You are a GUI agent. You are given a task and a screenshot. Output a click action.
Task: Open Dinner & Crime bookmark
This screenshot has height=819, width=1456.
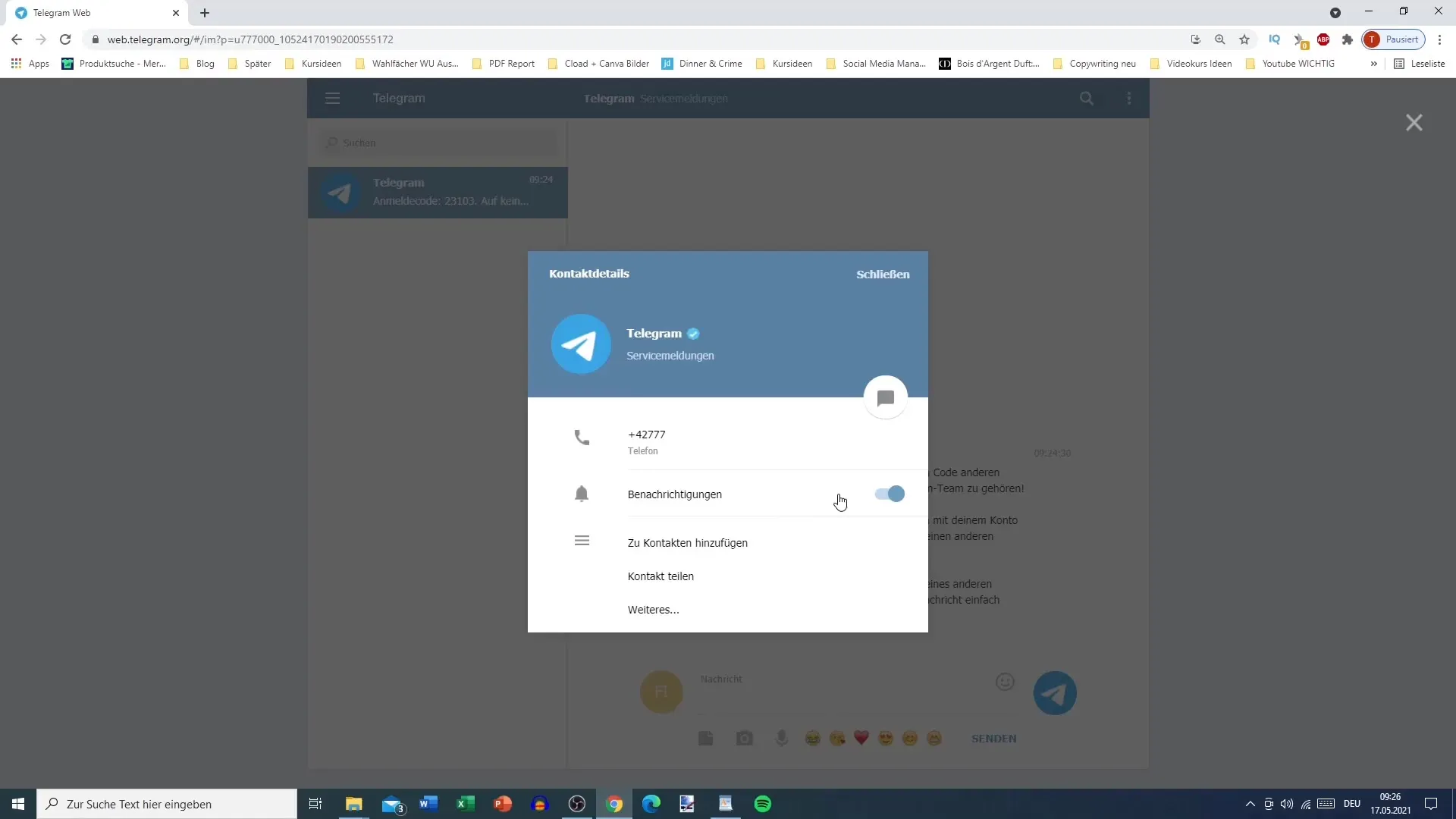click(702, 64)
